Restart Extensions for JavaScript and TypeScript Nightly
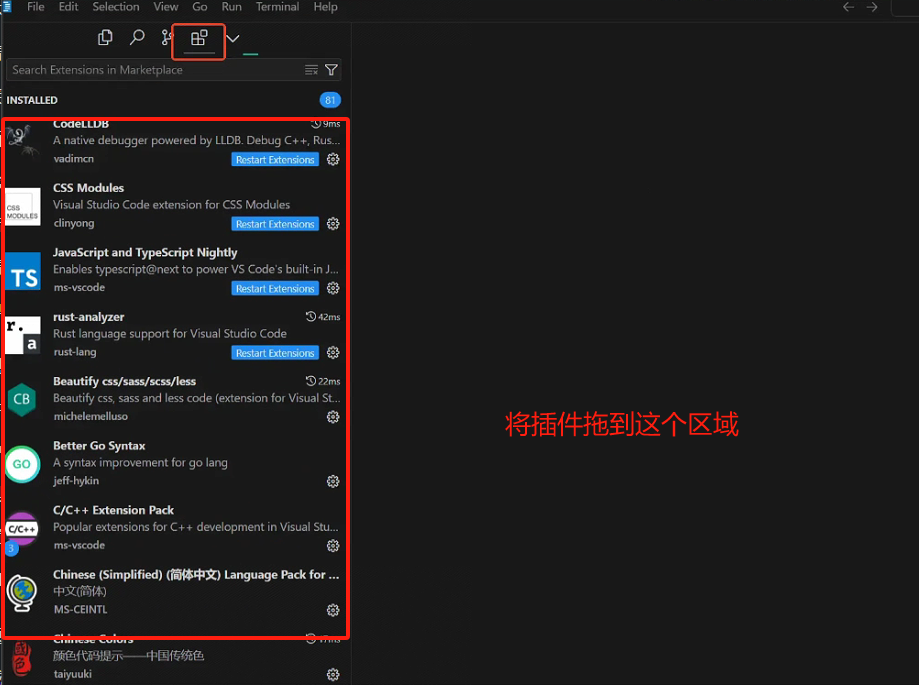919x685 pixels. [275, 289]
